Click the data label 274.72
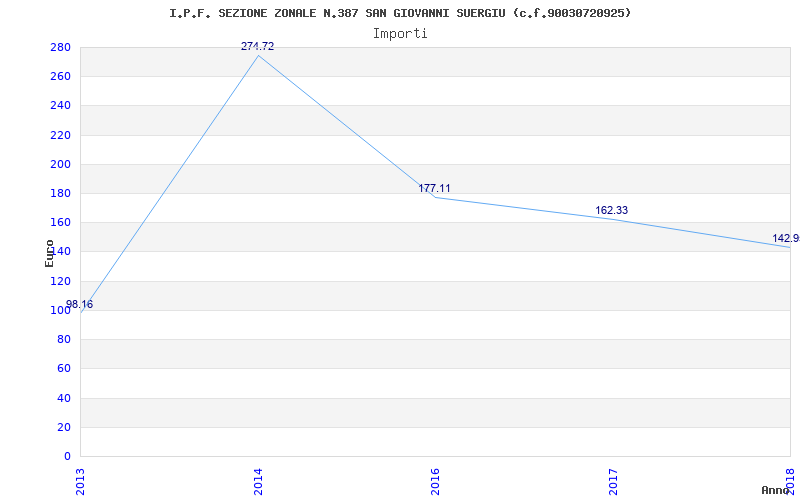The width and height of the screenshot is (800, 500). click(258, 46)
